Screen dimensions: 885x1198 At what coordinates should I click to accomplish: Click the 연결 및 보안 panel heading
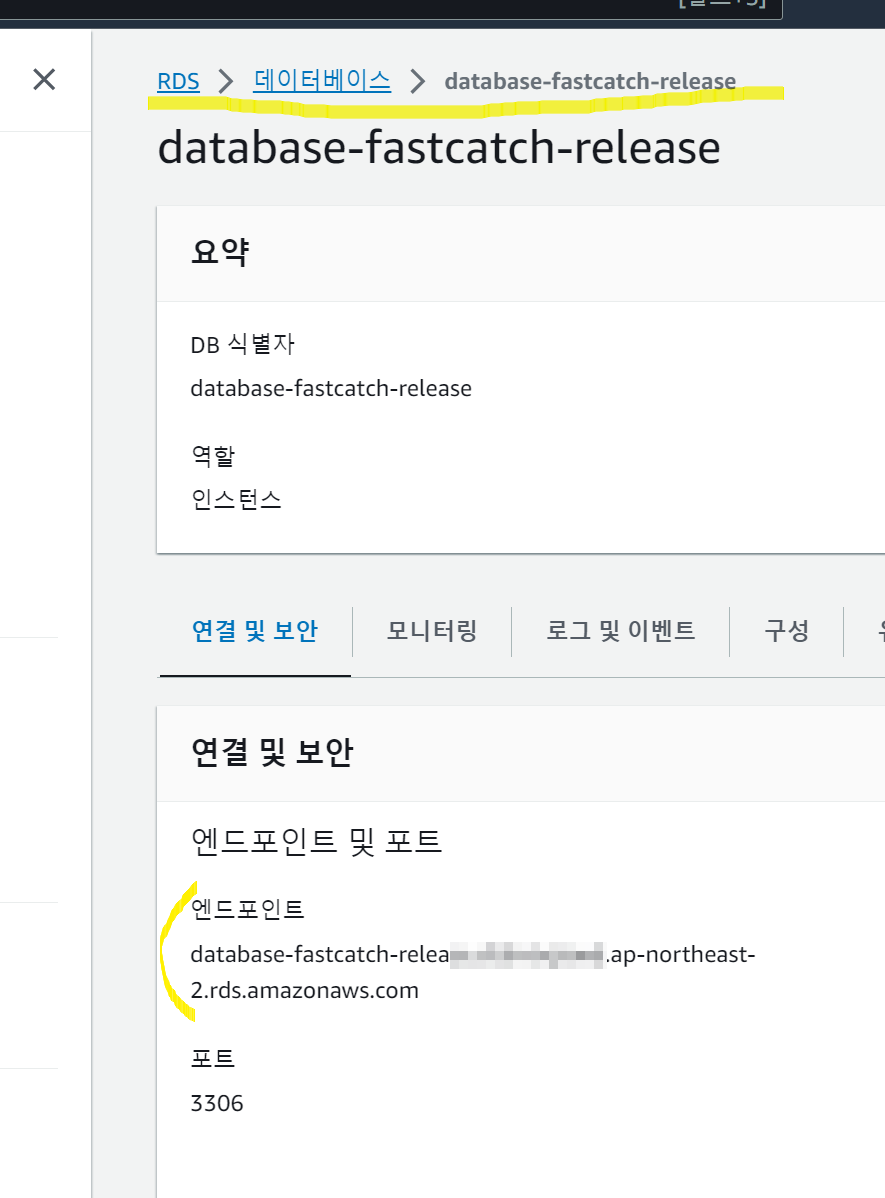point(272,753)
